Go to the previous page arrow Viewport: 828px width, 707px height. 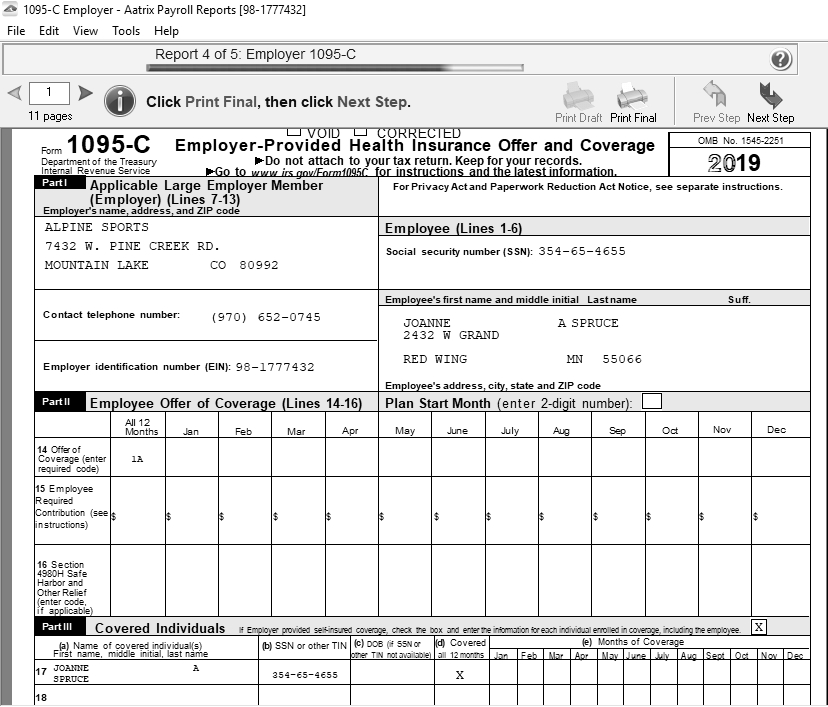pyautogui.click(x=14, y=94)
